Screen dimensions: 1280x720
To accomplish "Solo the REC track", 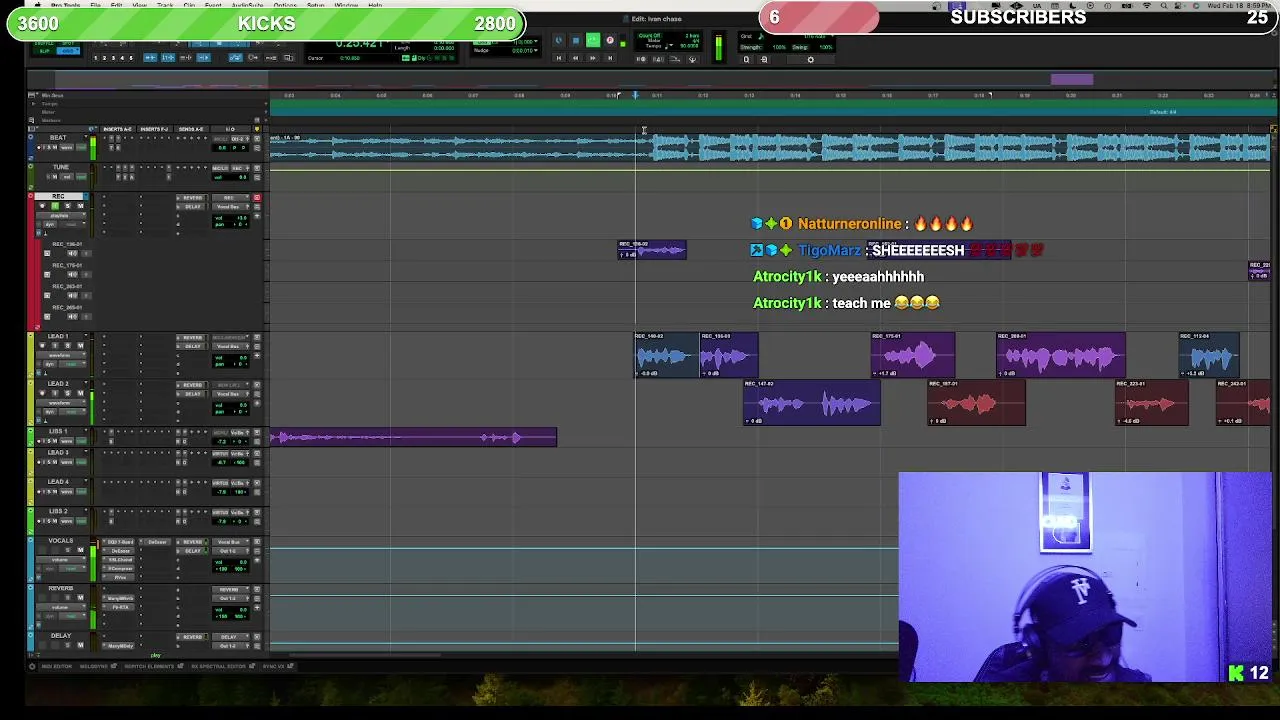I will point(68,206).
